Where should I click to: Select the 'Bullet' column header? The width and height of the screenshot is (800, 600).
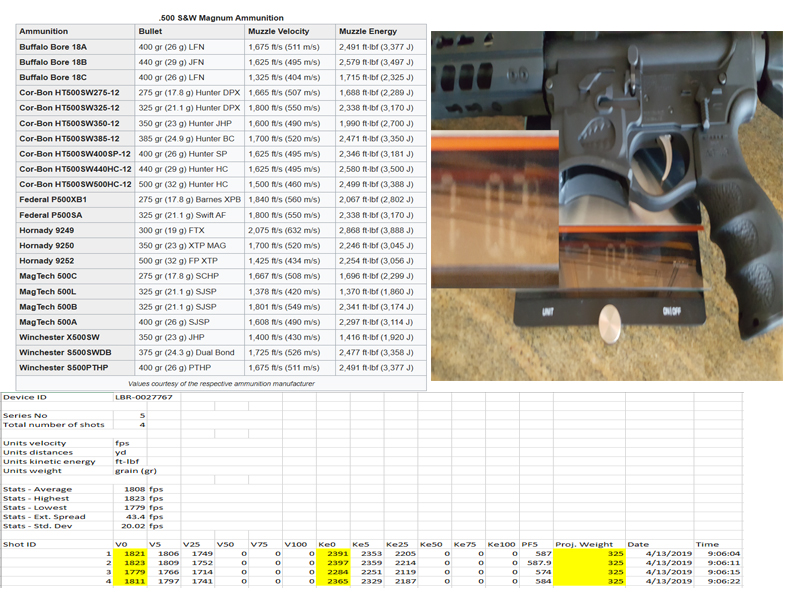tap(190, 32)
